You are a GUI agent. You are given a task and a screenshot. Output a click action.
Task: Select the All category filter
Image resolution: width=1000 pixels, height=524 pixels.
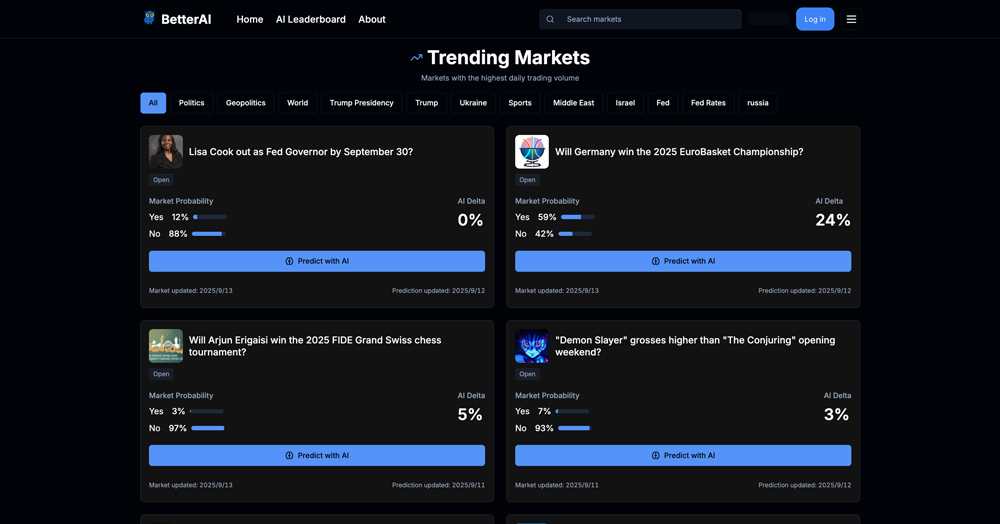(153, 103)
